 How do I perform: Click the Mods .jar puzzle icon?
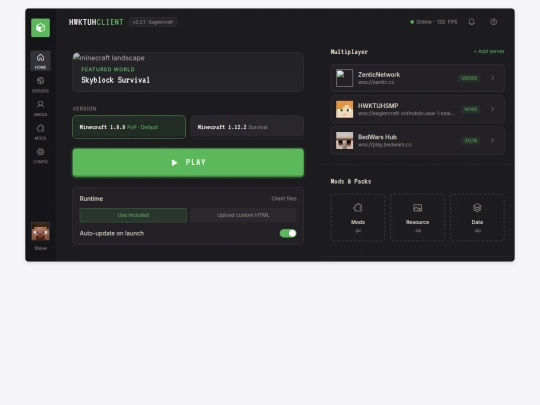pos(358,208)
